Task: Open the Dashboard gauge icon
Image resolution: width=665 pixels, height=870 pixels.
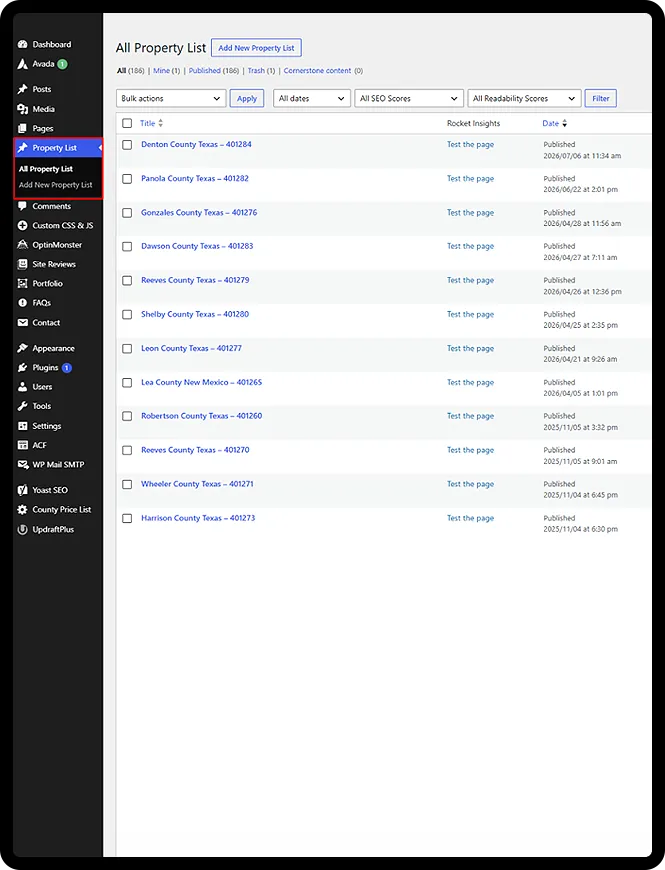Action: pyautogui.click(x=22, y=44)
